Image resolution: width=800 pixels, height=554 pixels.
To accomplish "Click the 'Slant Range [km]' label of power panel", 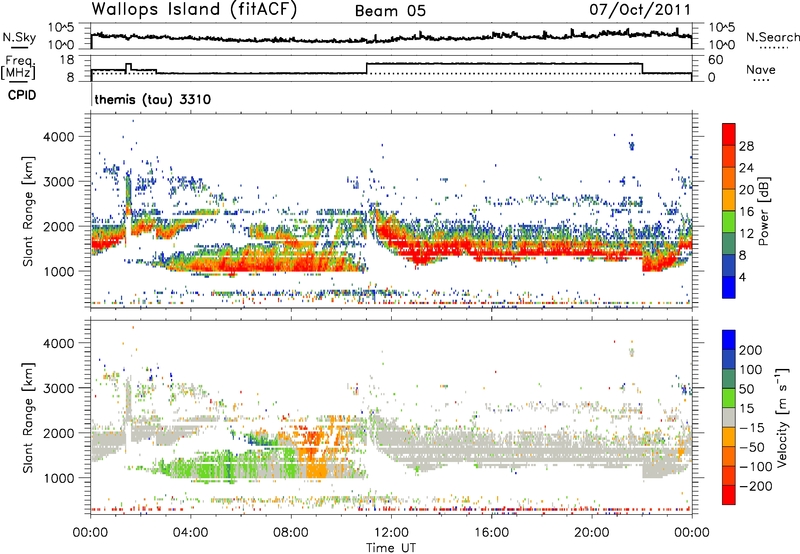I will [x=28, y=211].
